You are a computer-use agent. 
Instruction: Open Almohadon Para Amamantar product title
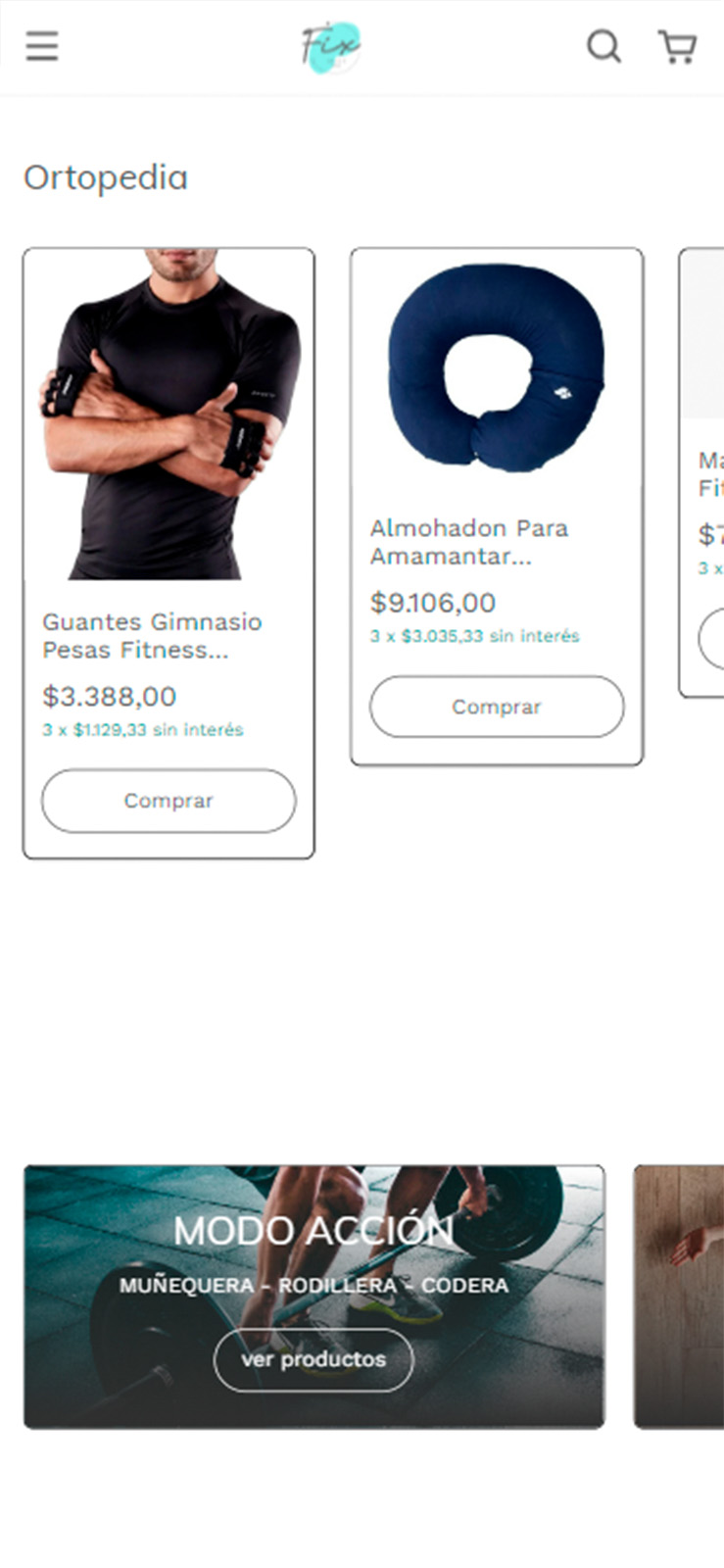(468, 542)
